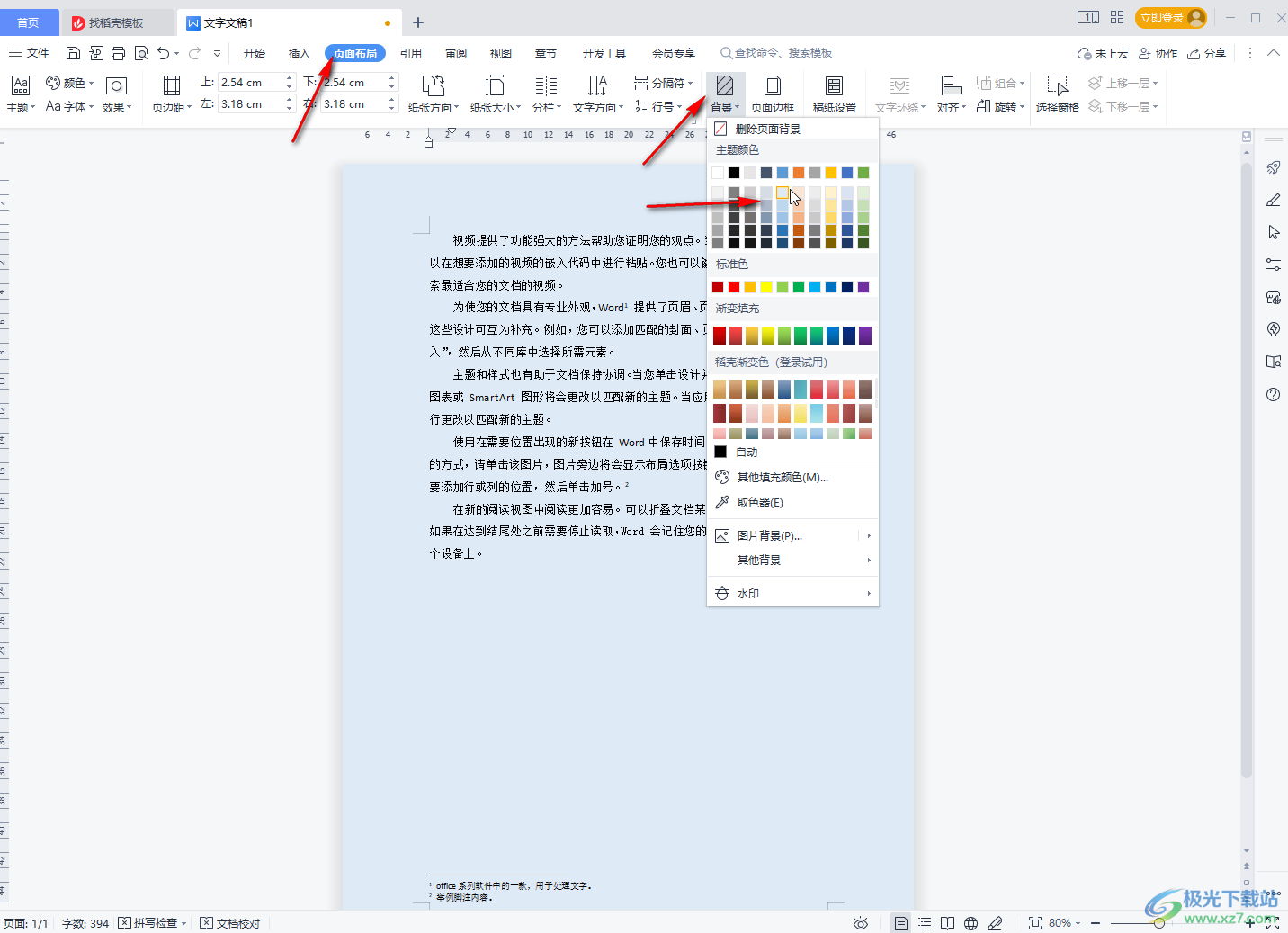Select 删除页面背景 remove page background

tap(792, 129)
